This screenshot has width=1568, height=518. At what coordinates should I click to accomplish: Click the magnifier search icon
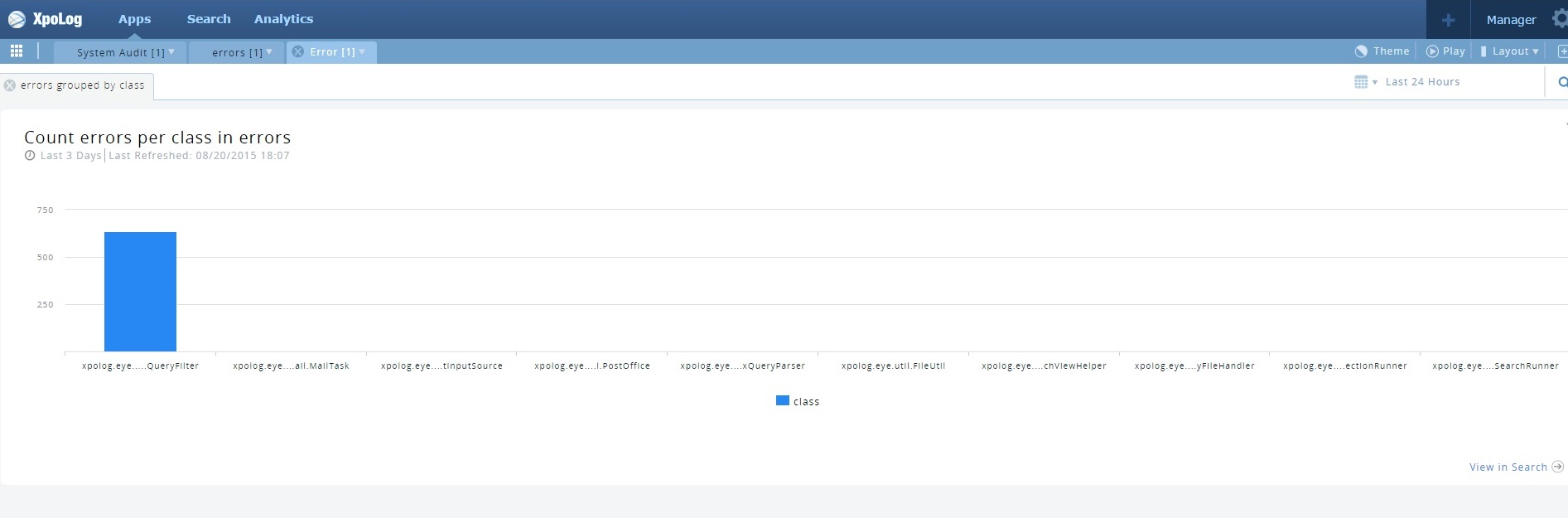[x=1563, y=82]
